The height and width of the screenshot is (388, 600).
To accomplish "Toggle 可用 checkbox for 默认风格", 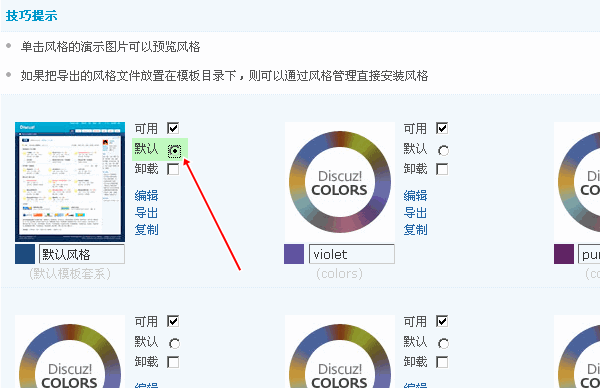I will (x=173, y=128).
